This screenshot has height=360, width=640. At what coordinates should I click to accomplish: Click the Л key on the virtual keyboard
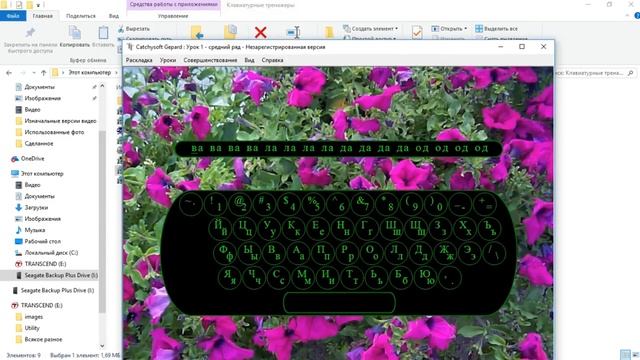tap(396, 252)
